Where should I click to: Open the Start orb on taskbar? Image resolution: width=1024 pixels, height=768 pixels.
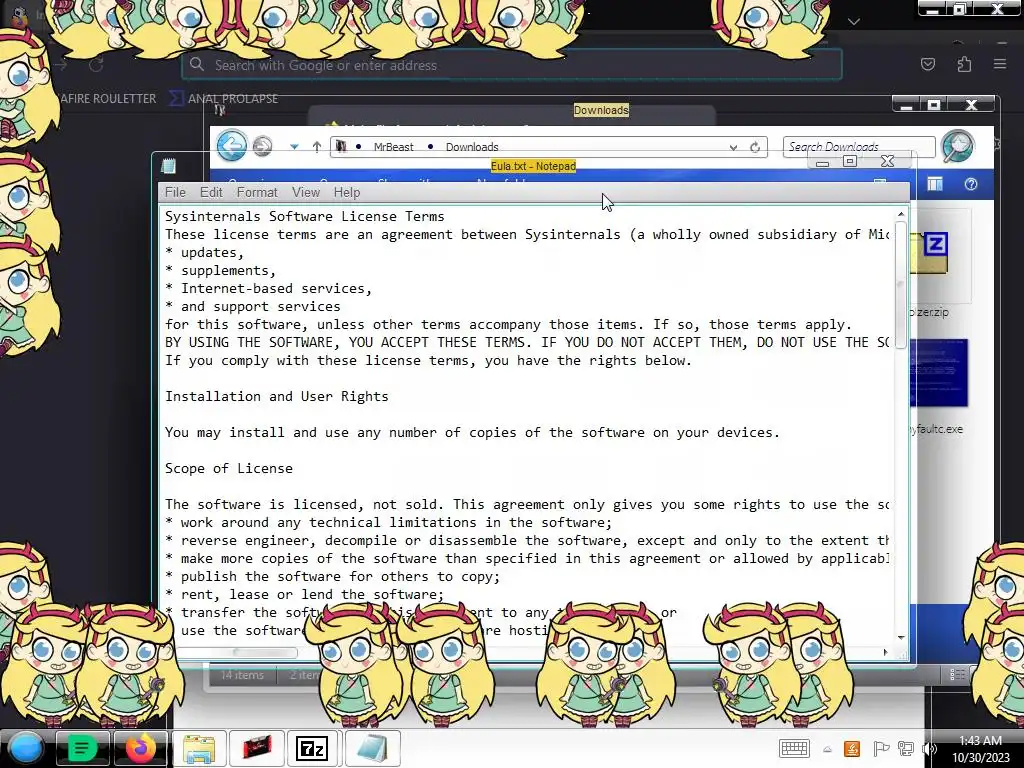click(26, 748)
